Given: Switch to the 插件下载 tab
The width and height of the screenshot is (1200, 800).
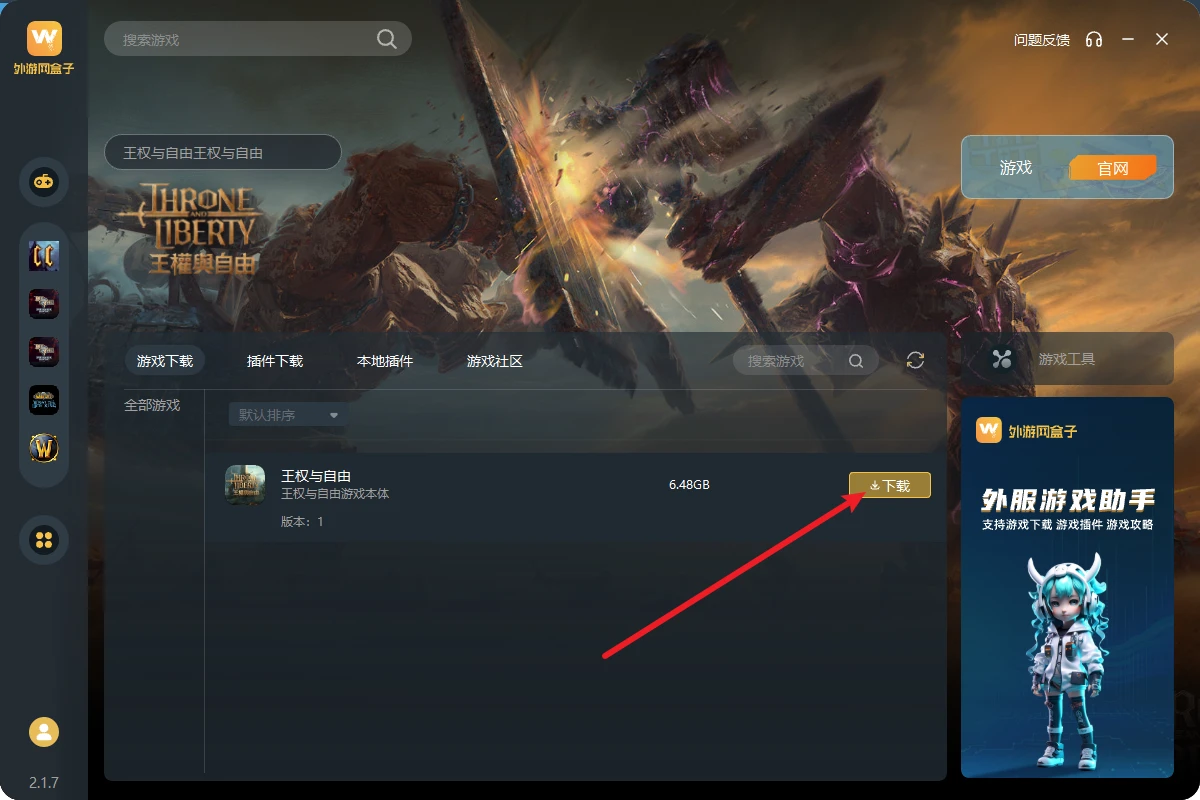Looking at the screenshot, I should coord(275,361).
